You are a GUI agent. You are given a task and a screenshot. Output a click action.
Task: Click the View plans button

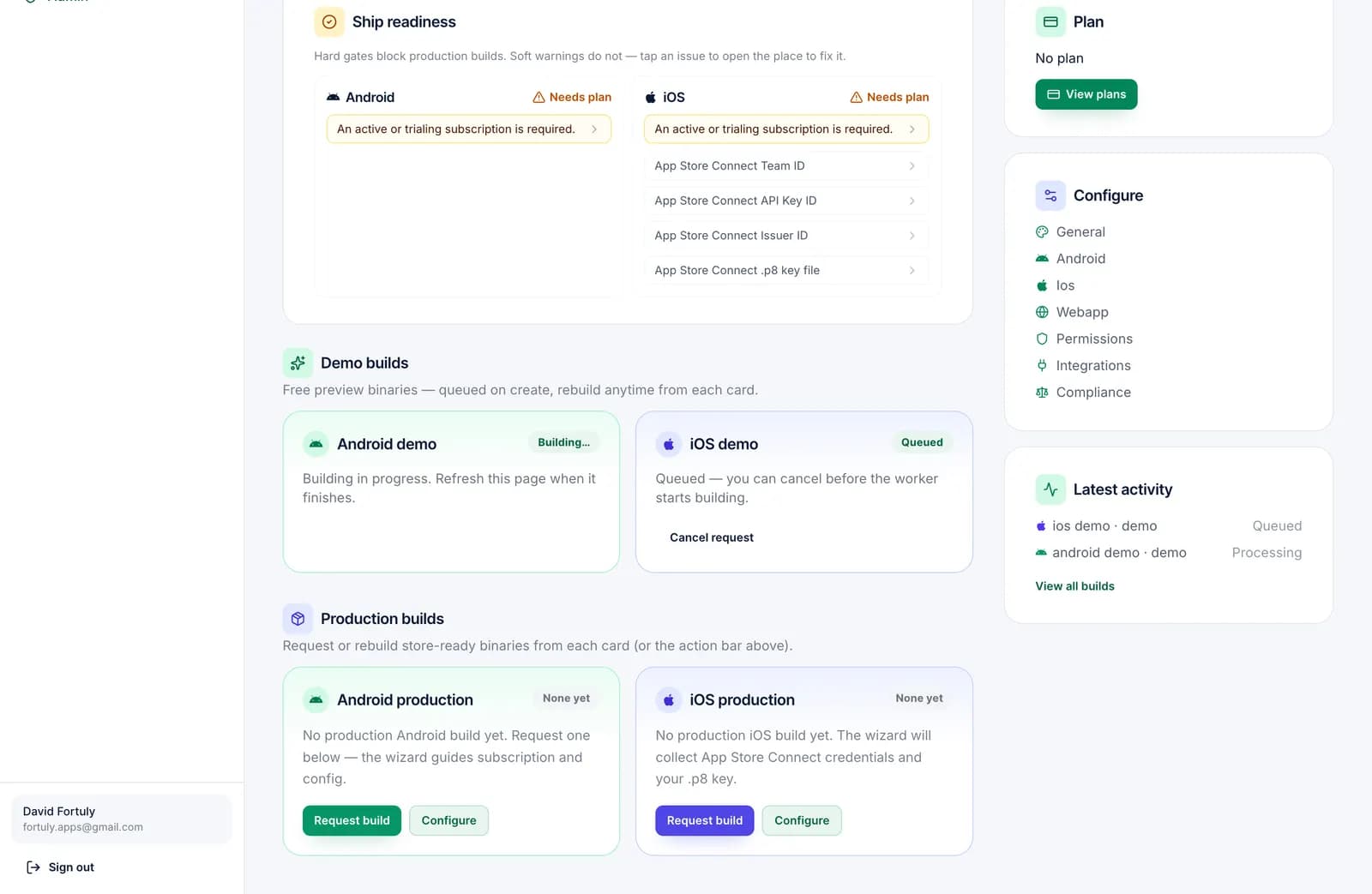[x=1086, y=94]
